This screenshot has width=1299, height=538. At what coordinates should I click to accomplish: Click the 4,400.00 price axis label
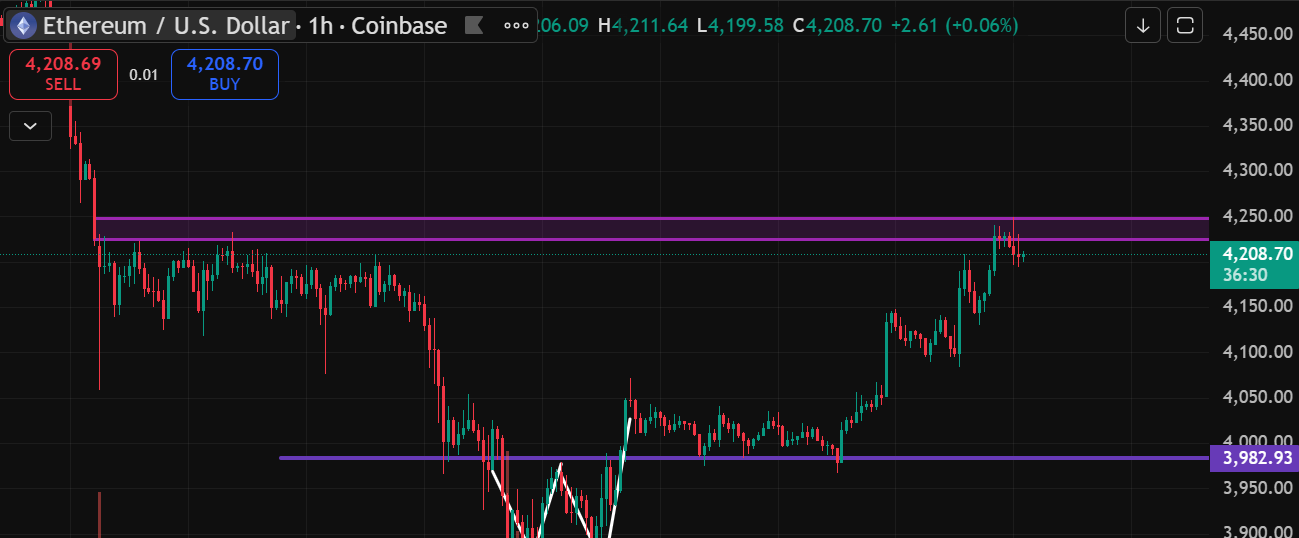[x=1258, y=79]
